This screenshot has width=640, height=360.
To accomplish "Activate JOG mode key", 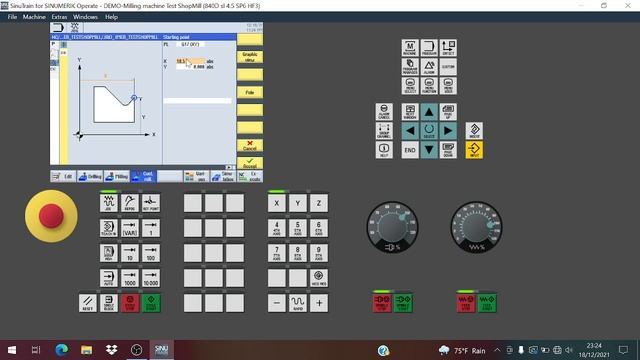I will coord(109,203).
